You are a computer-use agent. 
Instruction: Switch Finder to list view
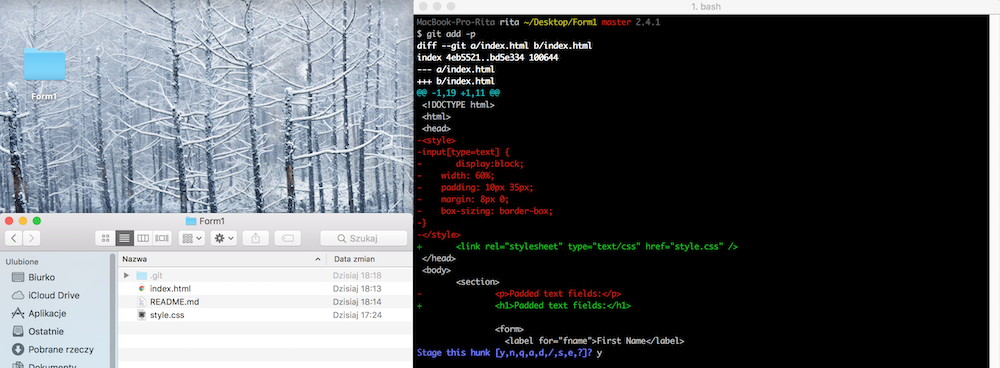coord(124,238)
